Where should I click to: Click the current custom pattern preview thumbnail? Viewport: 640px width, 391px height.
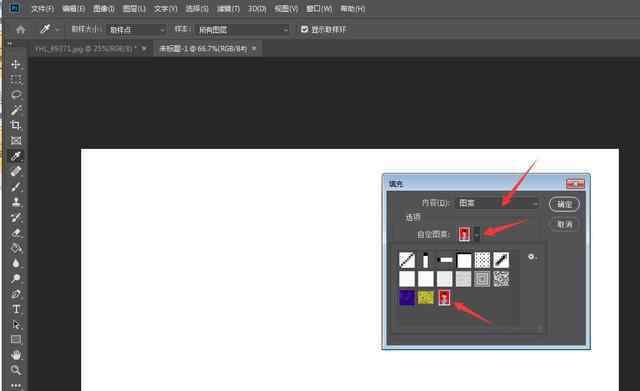coord(464,234)
